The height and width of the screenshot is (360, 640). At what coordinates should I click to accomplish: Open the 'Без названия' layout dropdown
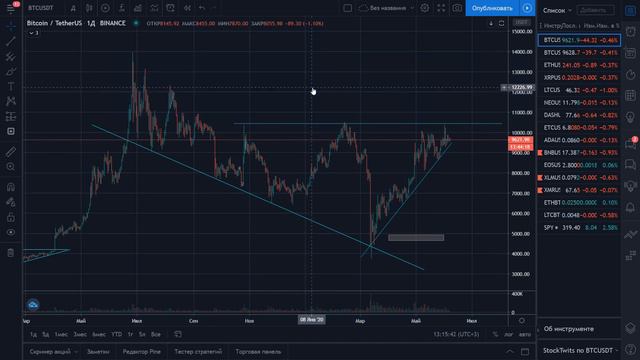coord(386,8)
